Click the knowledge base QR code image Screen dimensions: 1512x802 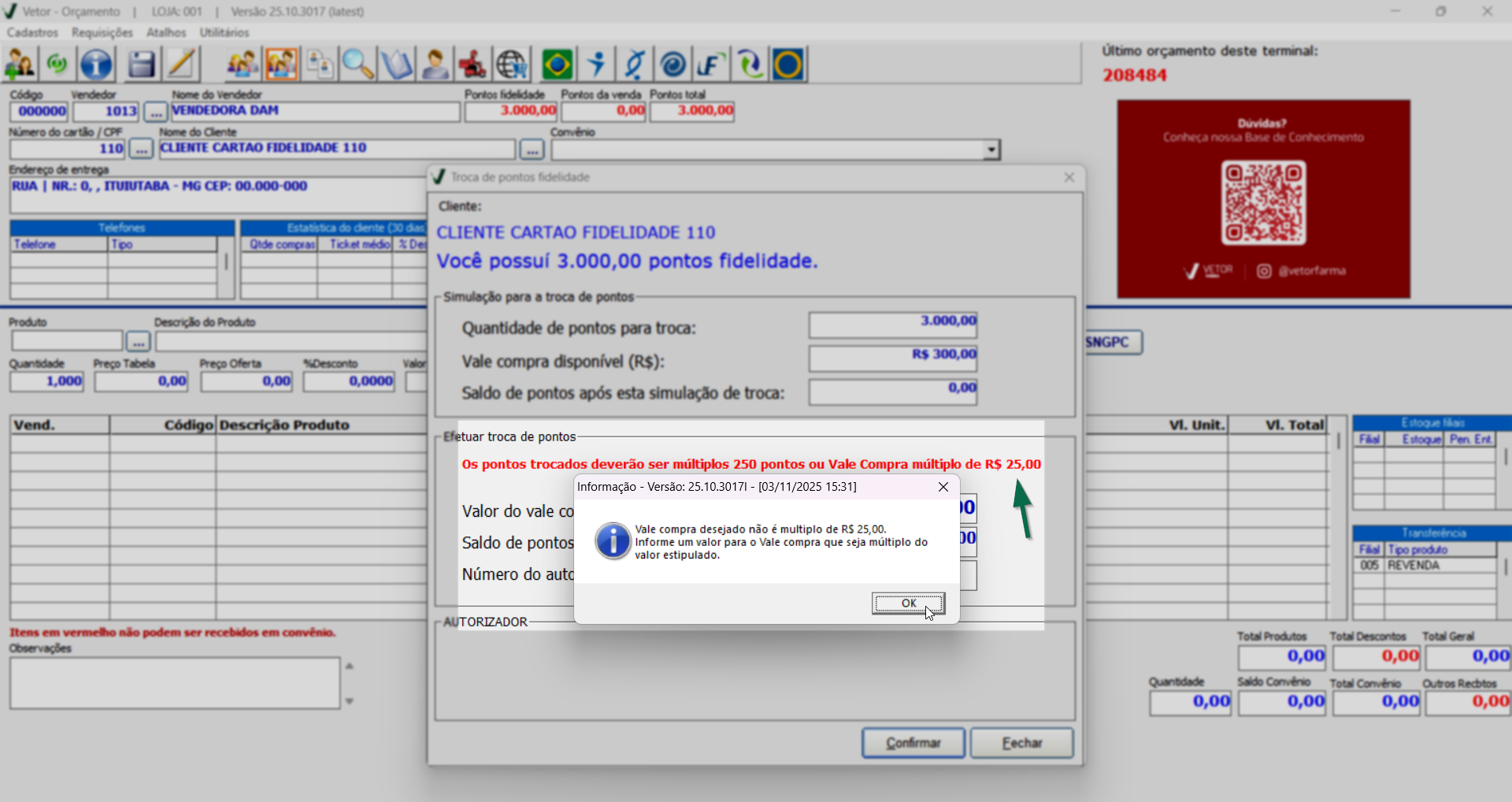pos(1263,202)
